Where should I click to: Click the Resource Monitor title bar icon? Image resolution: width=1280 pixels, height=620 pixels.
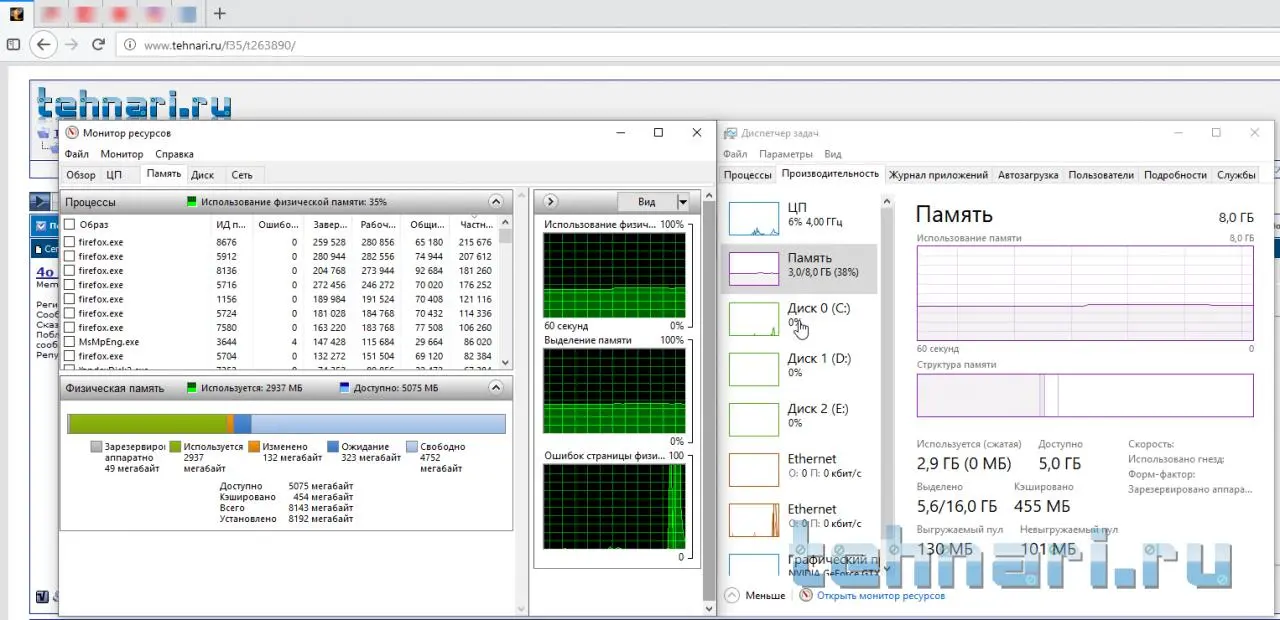[x=71, y=133]
